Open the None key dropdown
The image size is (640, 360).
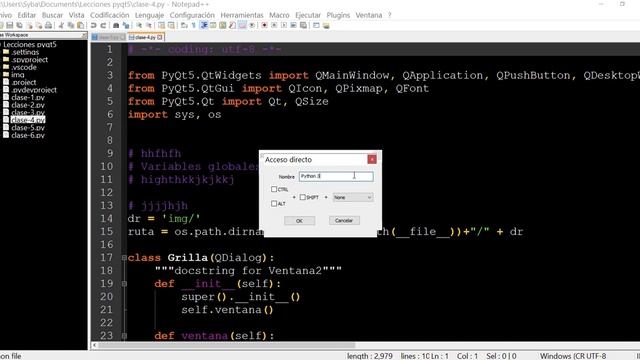[353, 197]
